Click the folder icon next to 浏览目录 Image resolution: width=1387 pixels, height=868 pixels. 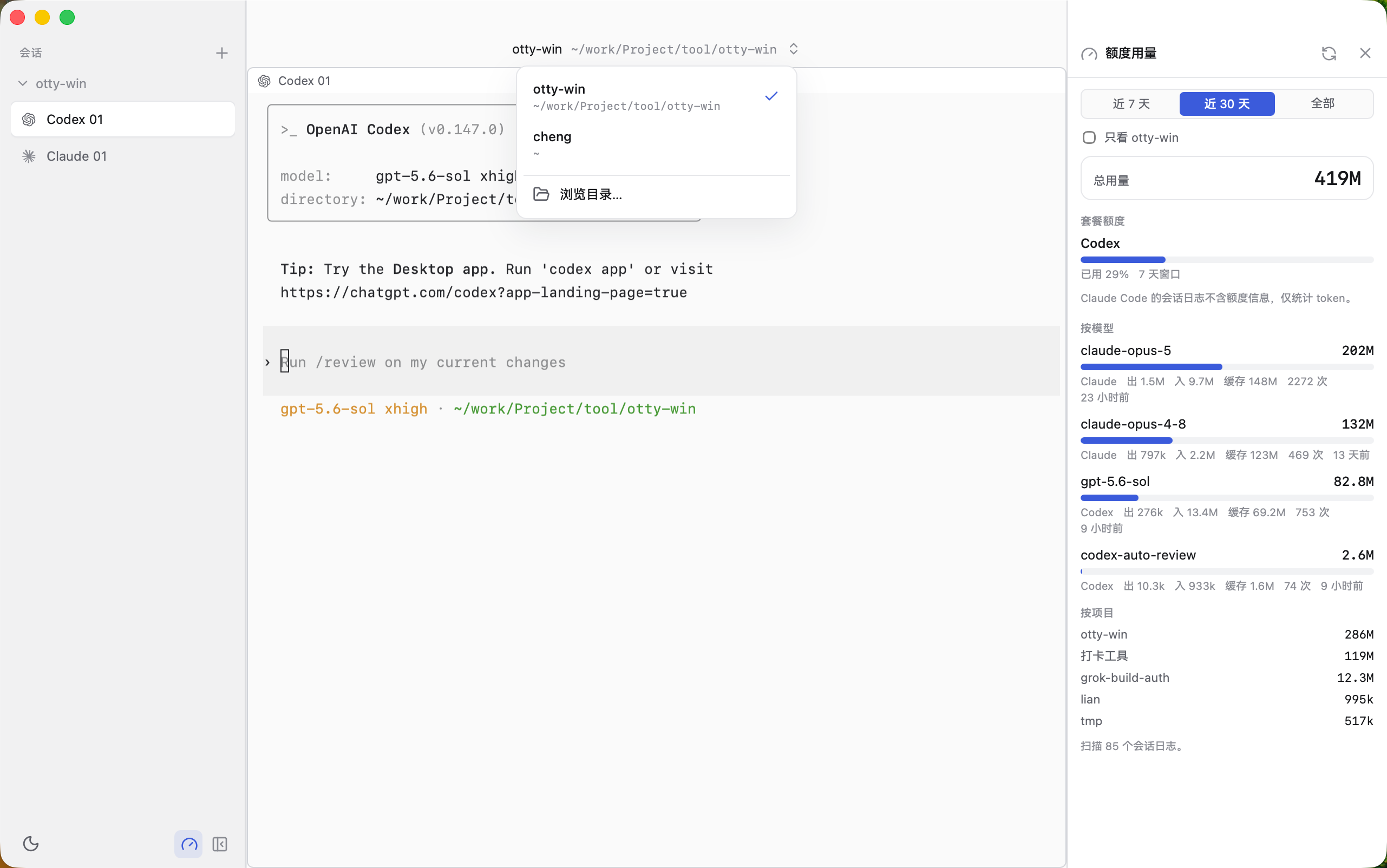[x=541, y=194]
